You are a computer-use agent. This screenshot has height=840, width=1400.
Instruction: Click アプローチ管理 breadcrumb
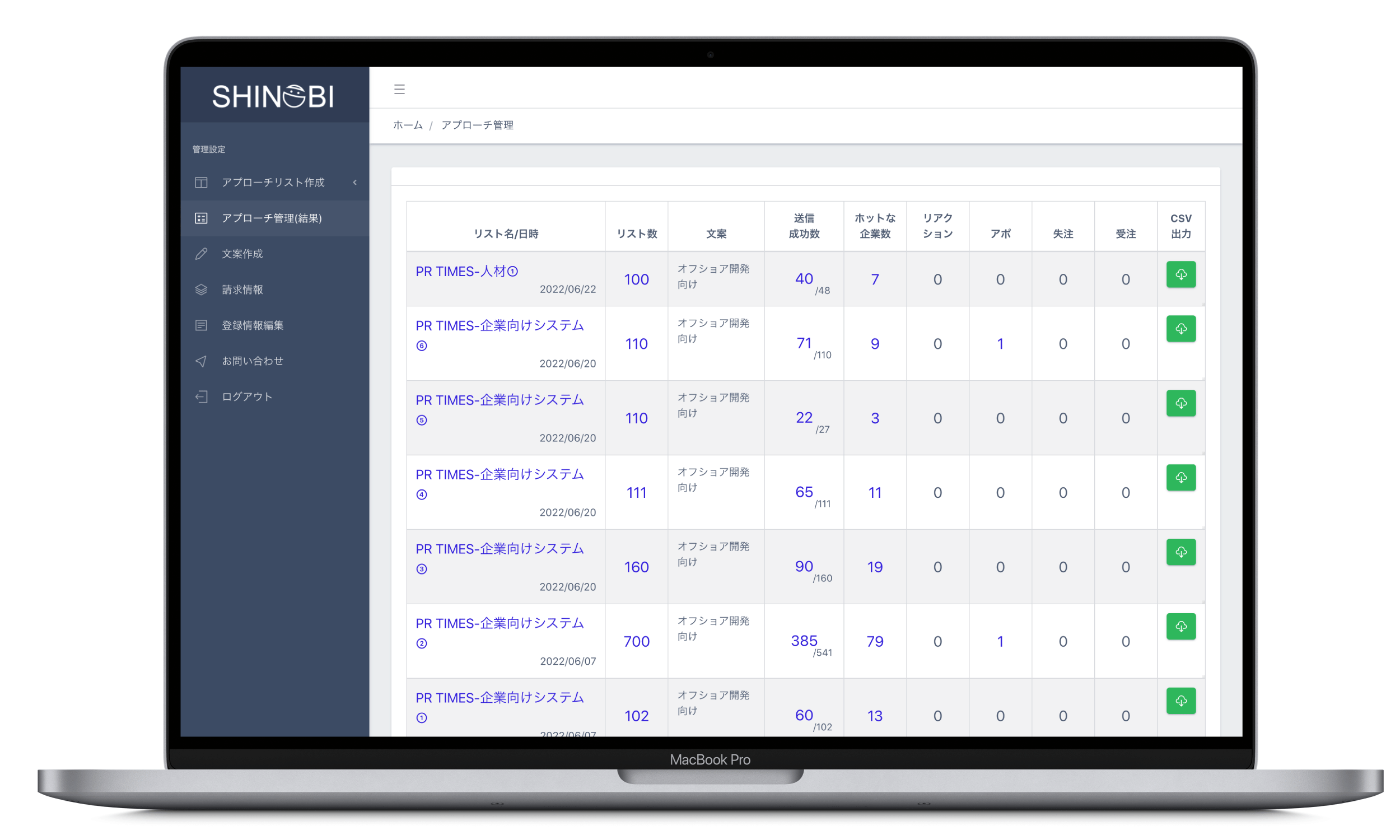pyautogui.click(x=477, y=125)
